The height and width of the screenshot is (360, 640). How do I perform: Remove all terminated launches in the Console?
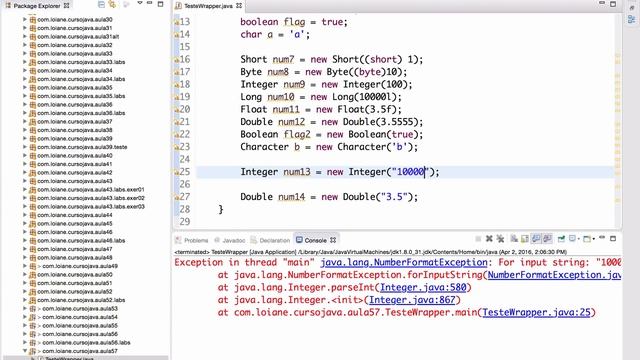tap(500, 239)
